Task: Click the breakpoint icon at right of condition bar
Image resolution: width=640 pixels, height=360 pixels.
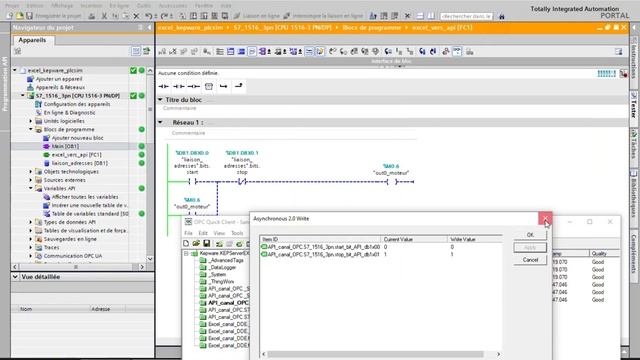Action: [623, 74]
